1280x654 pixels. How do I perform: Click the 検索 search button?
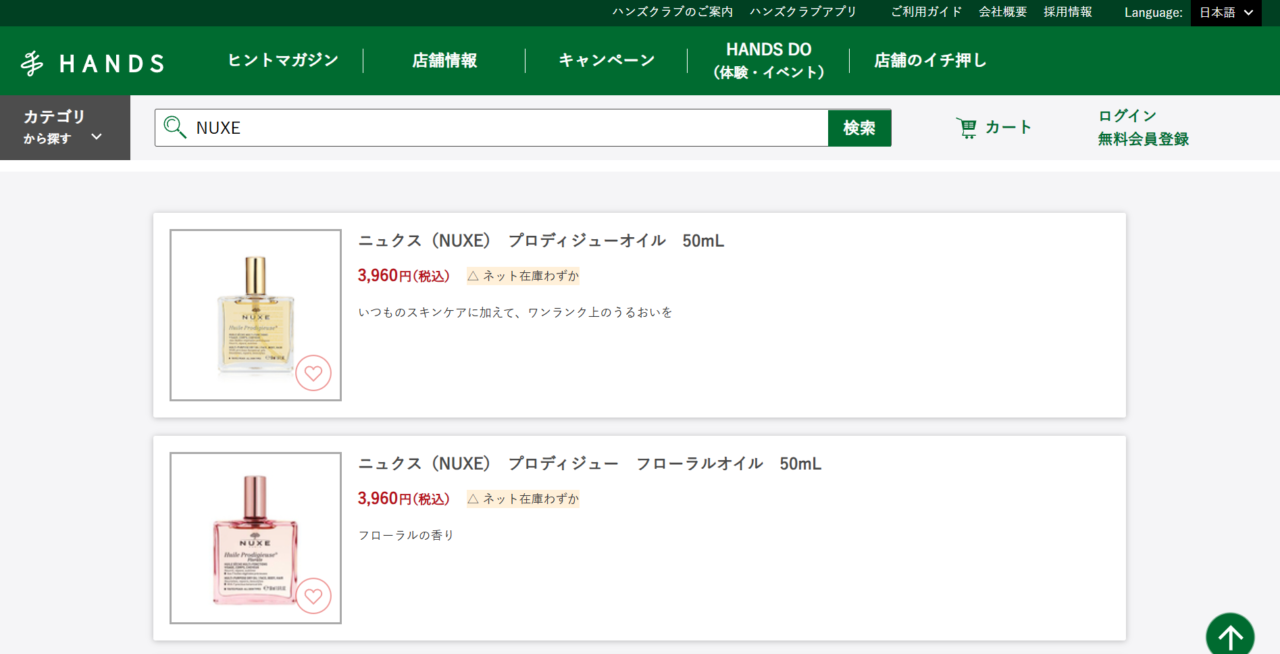pyautogui.click(x=860, y=128)
